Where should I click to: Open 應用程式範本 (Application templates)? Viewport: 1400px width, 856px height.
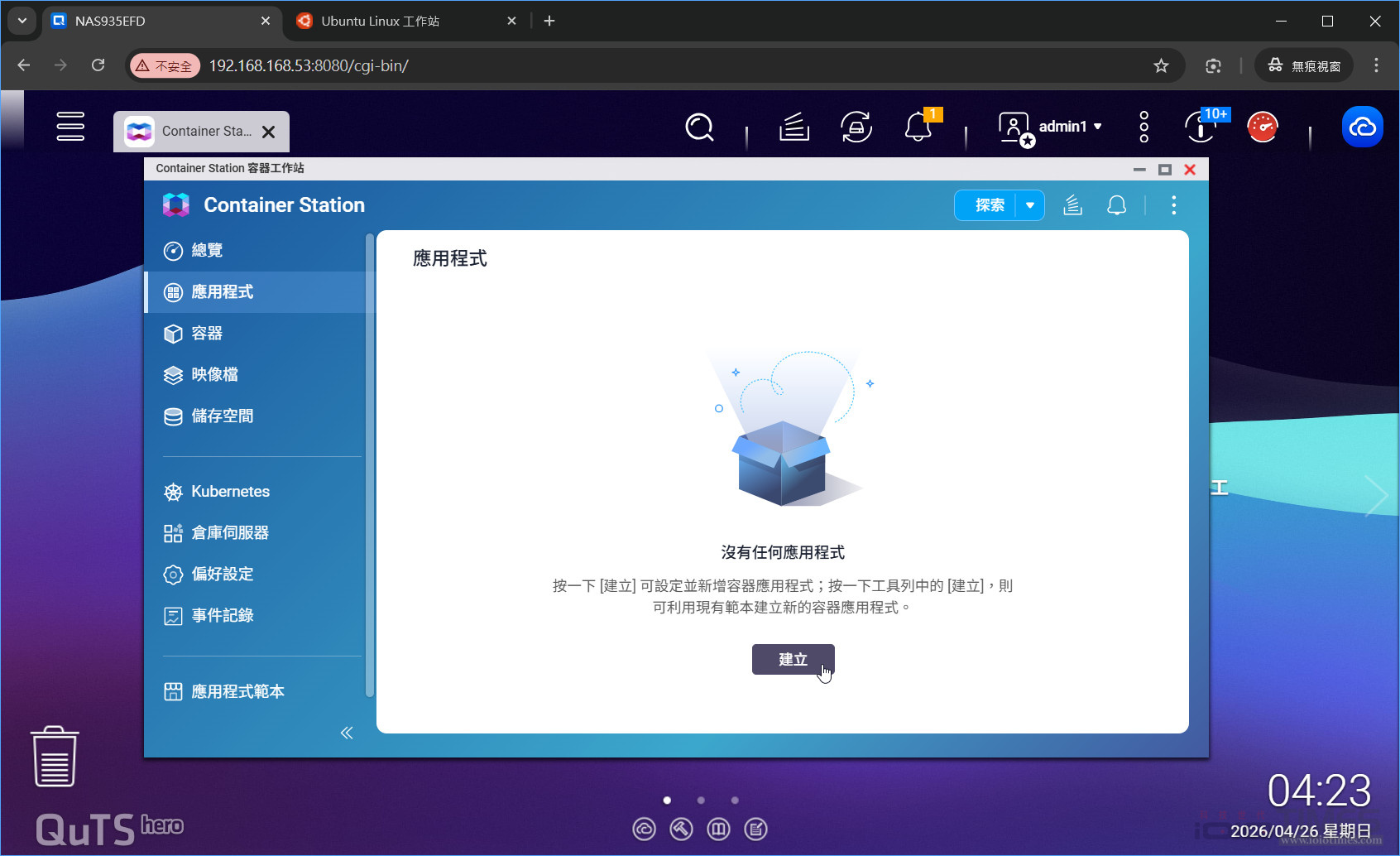pos(237,691)
